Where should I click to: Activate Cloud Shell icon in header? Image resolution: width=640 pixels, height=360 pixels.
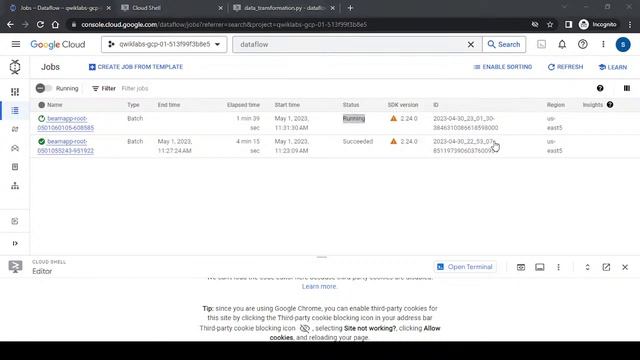pos(541,44)
